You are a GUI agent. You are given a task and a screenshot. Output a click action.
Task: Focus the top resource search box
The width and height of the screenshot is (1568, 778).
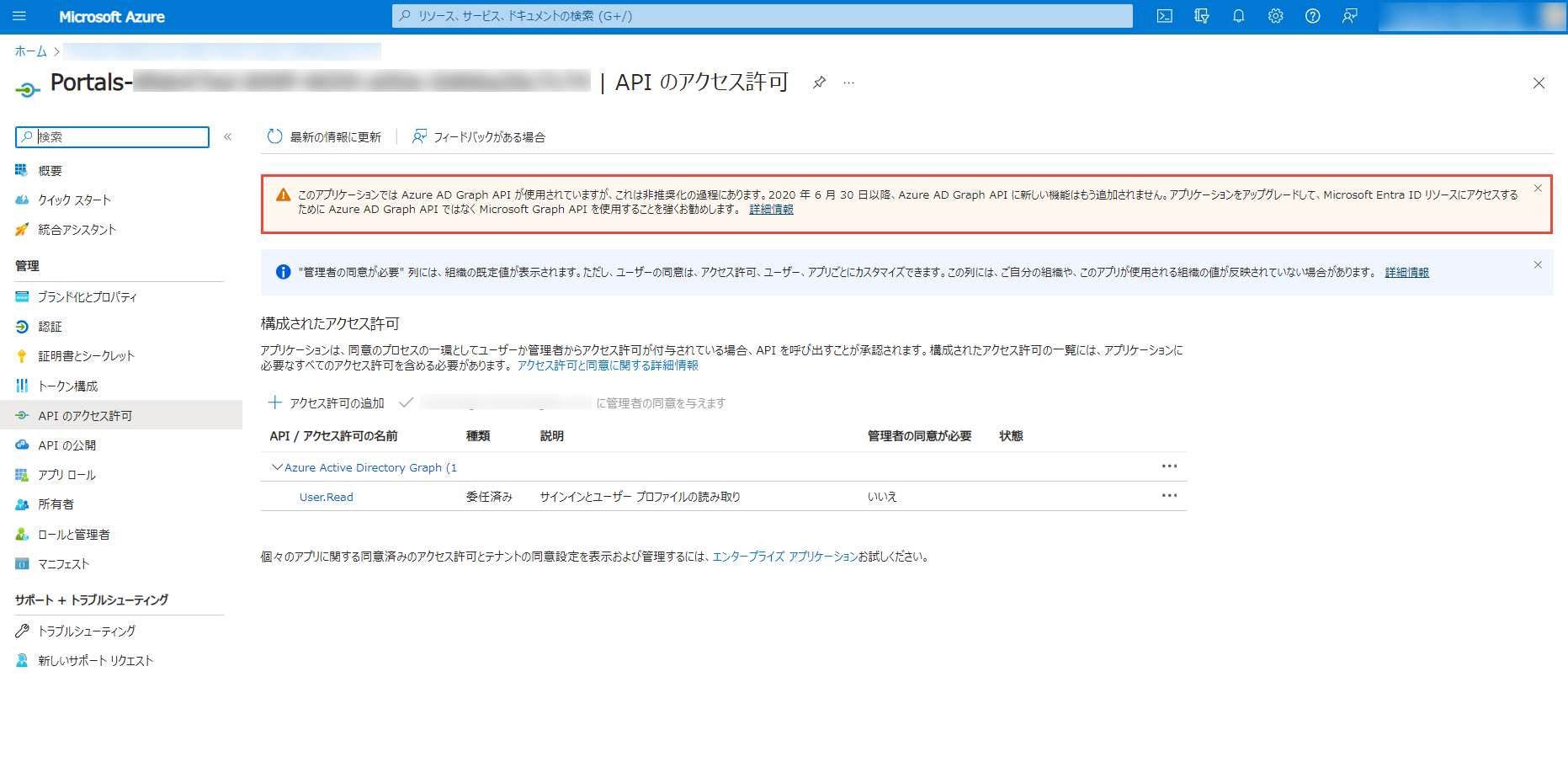(763, 16)
